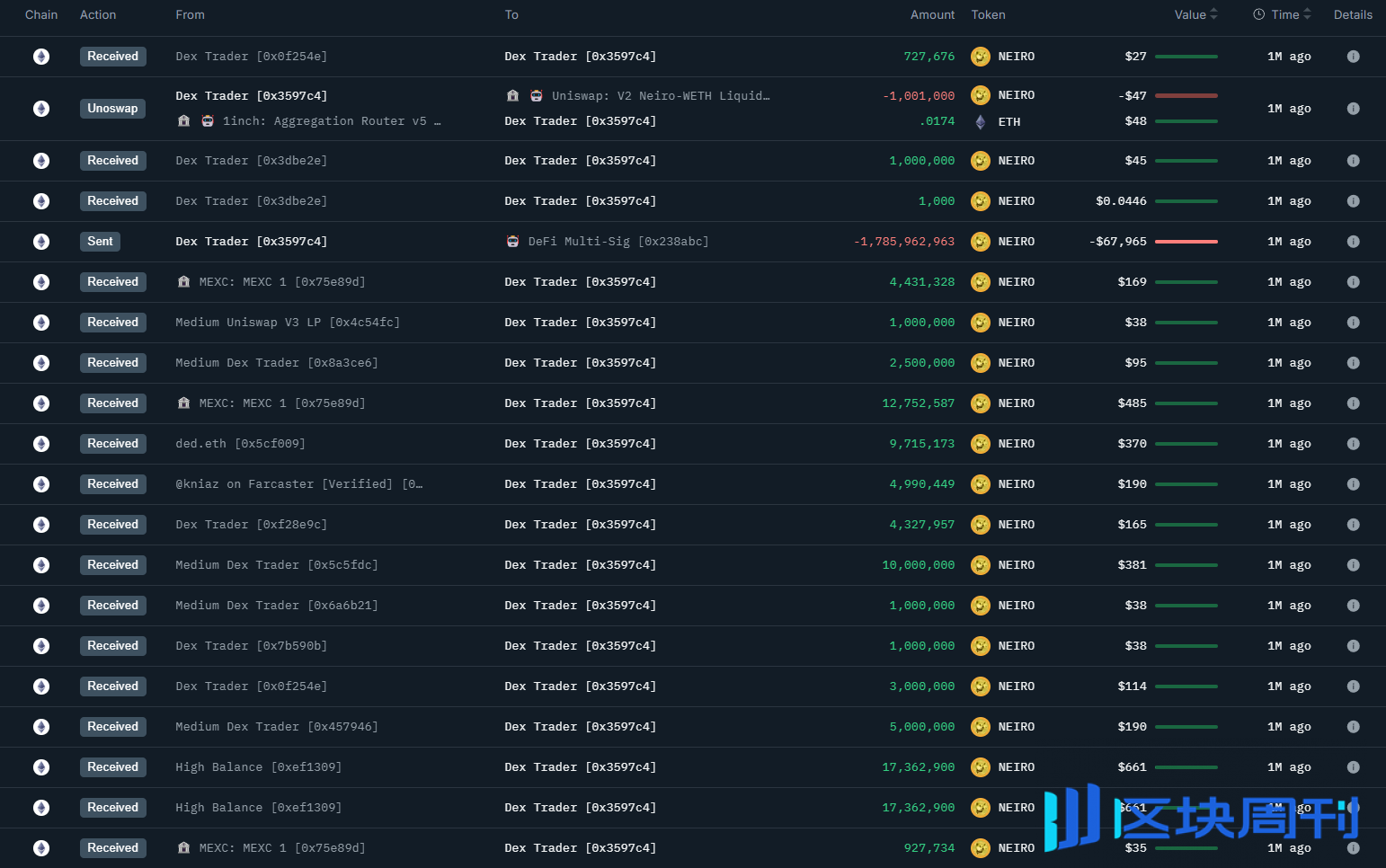The width and height of the screenshot is (1386, 868).
Task: Click Received badge in ded.eth row
Action: 112,444
